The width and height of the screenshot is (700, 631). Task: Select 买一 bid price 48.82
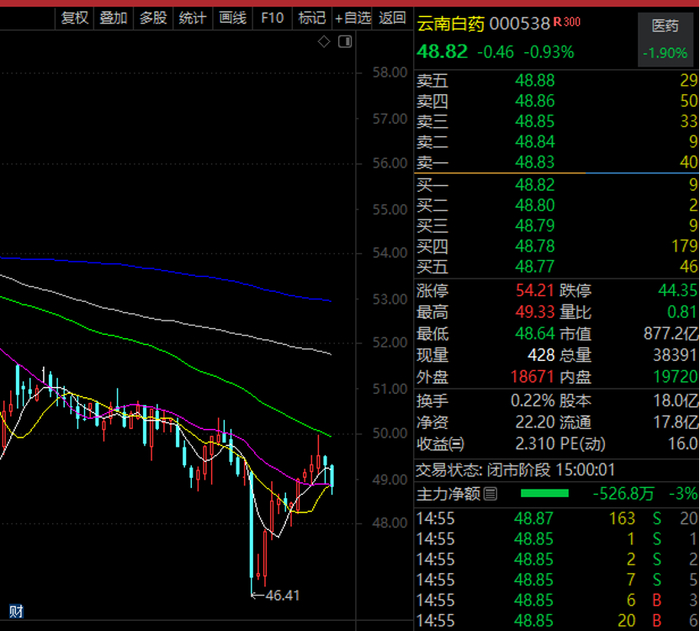(535, 185)
